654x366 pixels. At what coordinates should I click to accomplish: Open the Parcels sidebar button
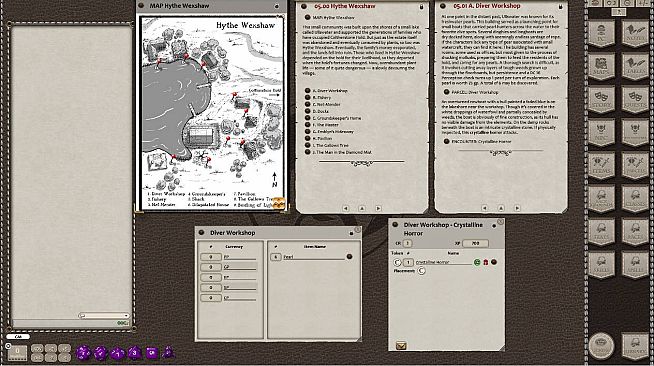point(635,166)
